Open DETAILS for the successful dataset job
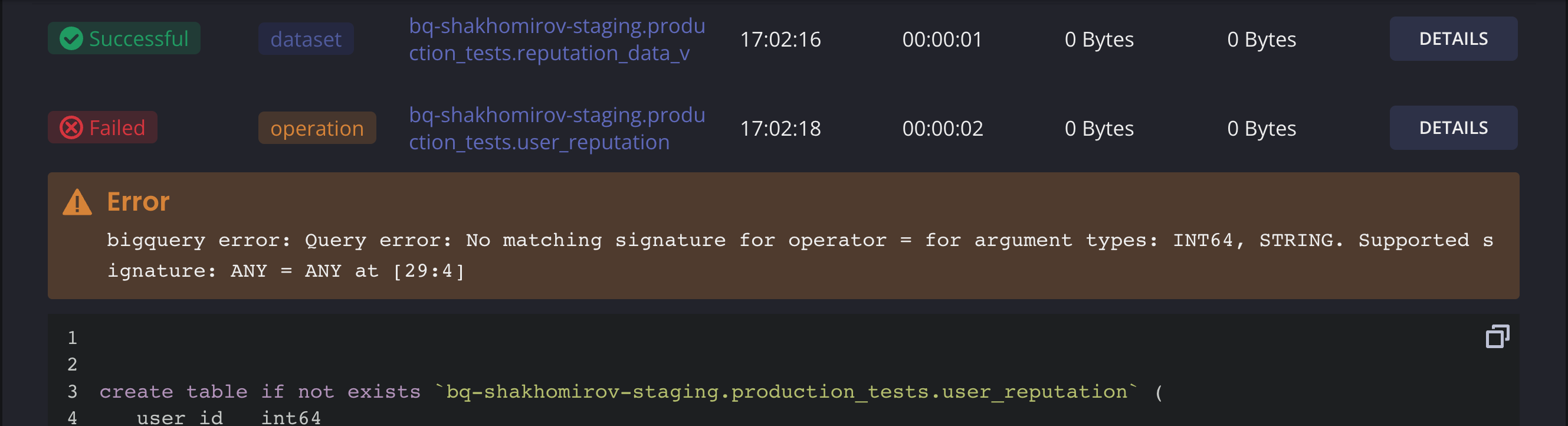 click(x=1454, y=38)
